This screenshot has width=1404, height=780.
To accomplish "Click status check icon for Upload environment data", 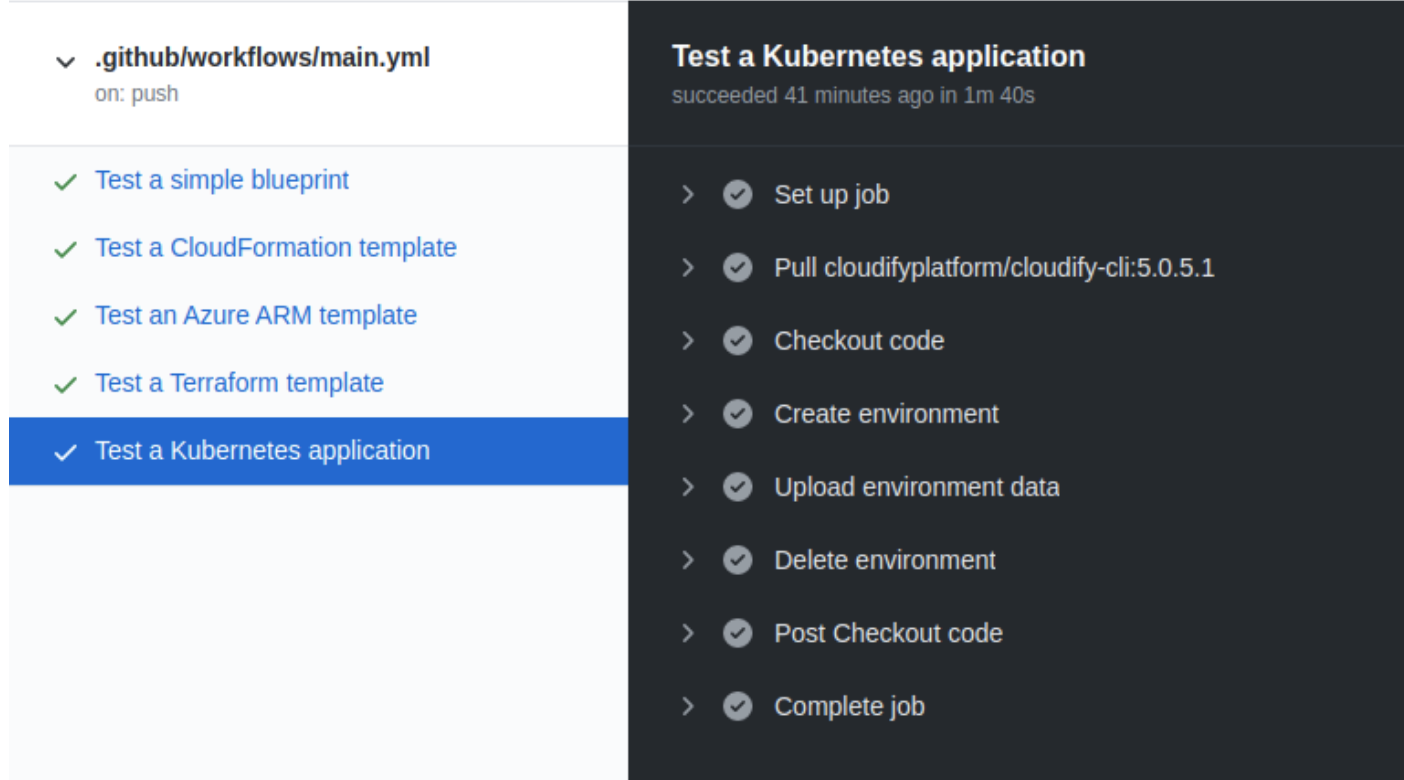I will click(x=738, y=486).
